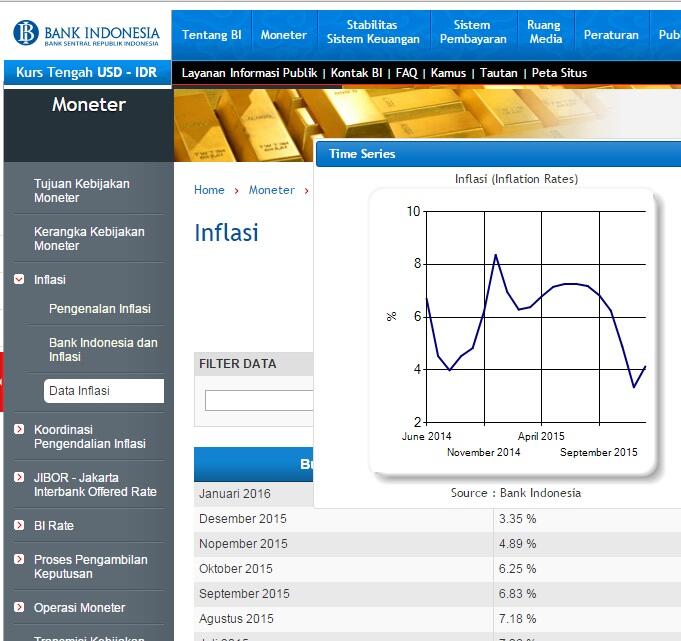Select the Data Inflasi subitem
Screen dimensions: 681x641
(104, 390)
